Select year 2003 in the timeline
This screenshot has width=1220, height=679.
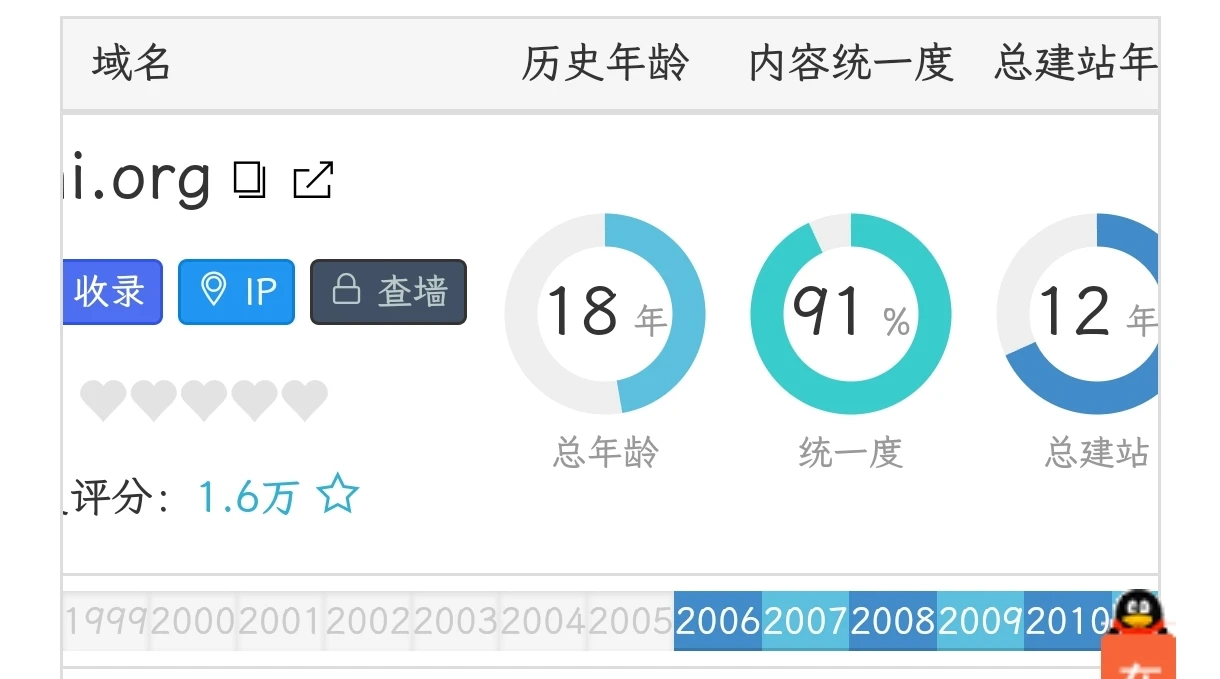[x=455, y=622]
